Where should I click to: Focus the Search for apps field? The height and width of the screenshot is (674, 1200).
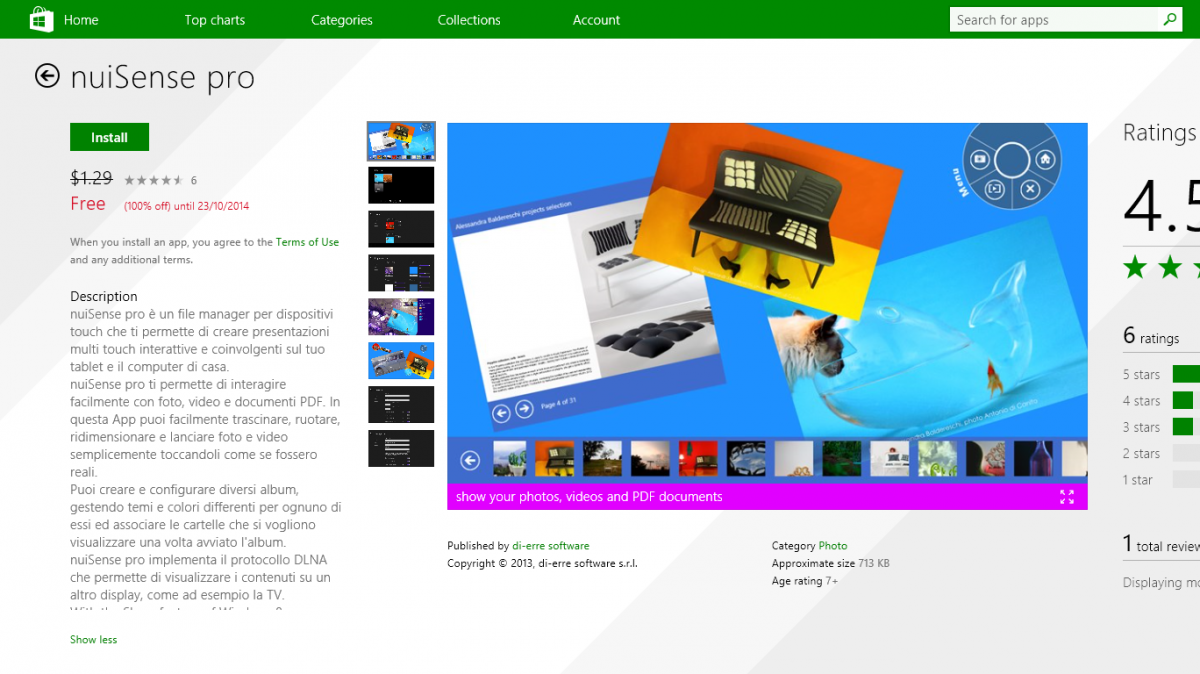tap(1054, 20)
